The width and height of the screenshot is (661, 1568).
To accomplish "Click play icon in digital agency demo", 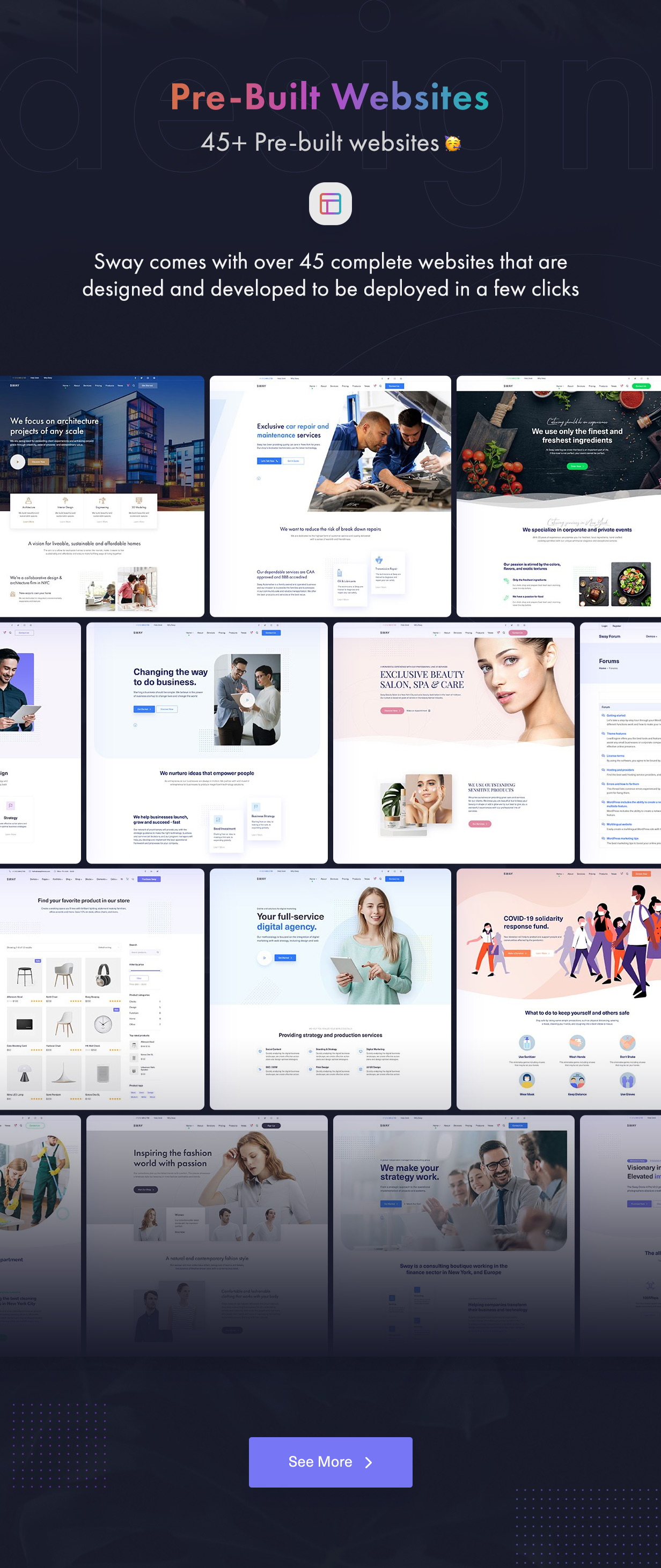I will [265, 958].
